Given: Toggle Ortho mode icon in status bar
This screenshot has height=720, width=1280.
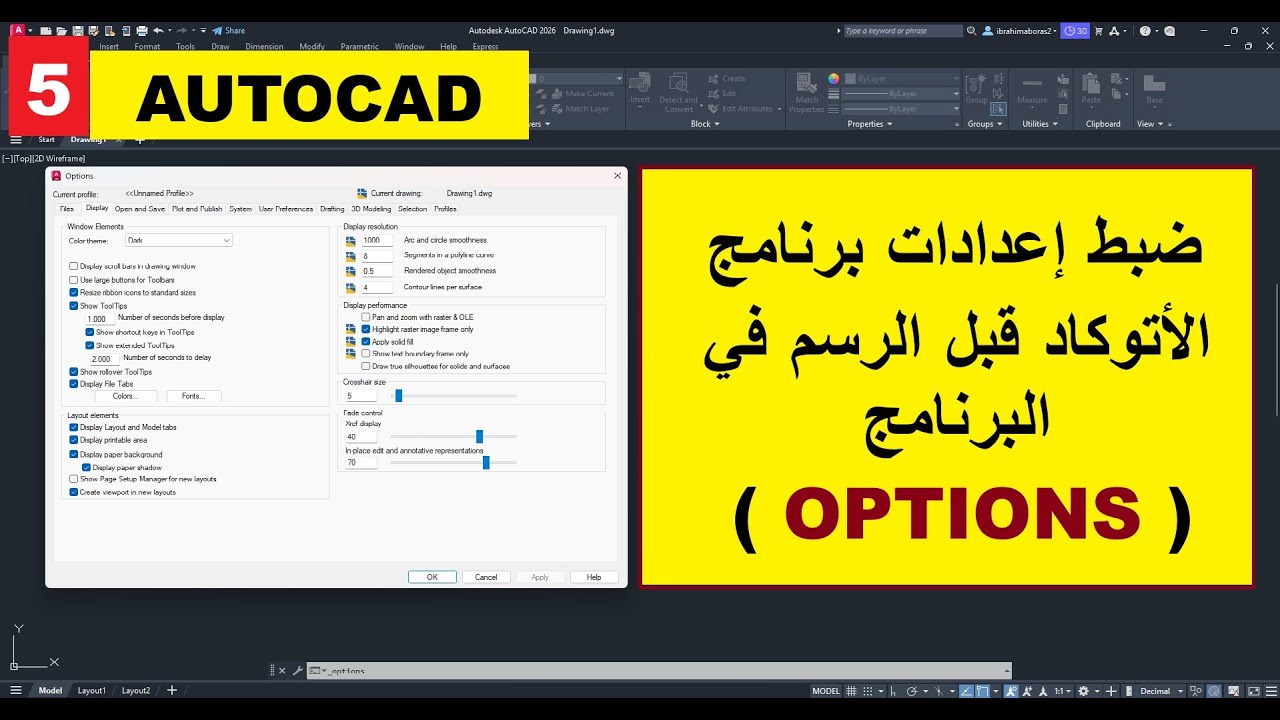Looking at the screenshot, I should pyautogui.click(x=893, y=691).
